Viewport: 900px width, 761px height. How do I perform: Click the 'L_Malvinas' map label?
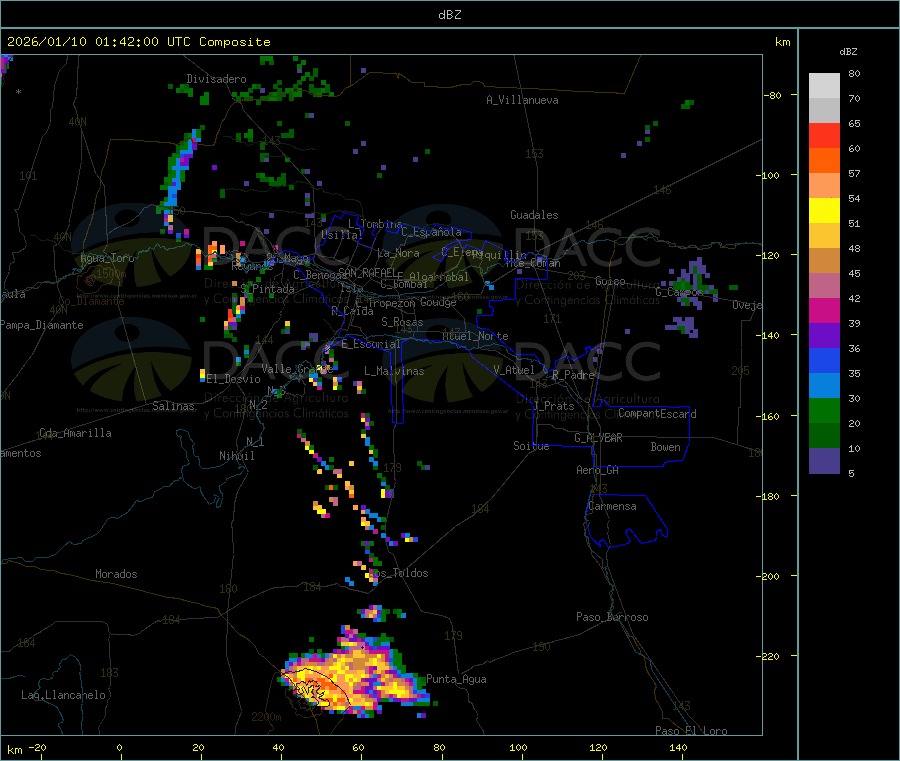click(x=394, y=371)
